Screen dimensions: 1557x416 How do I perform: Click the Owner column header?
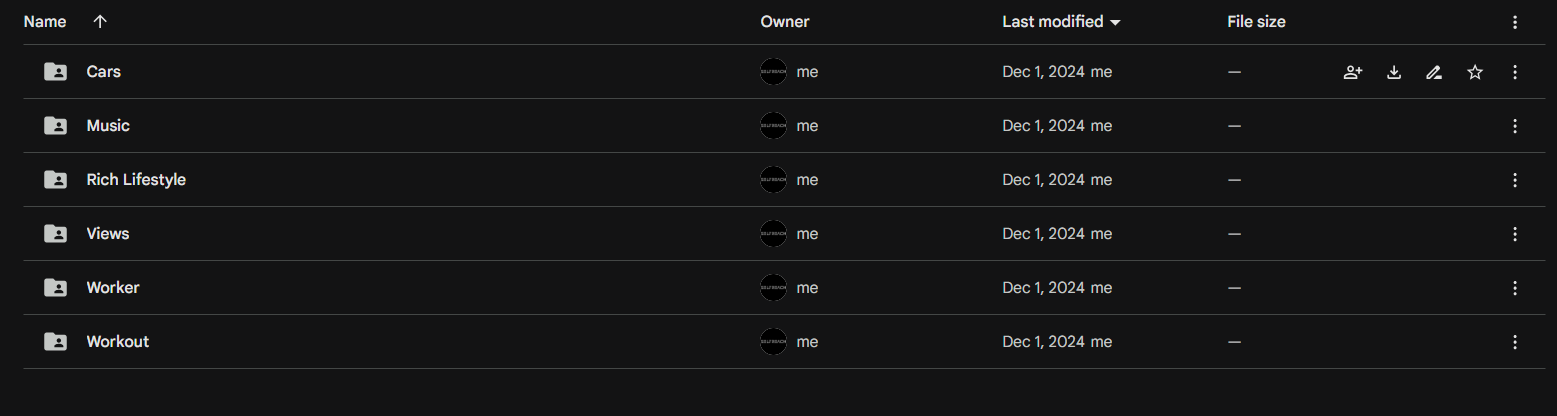pyautogui.click(x=784, y=22)
